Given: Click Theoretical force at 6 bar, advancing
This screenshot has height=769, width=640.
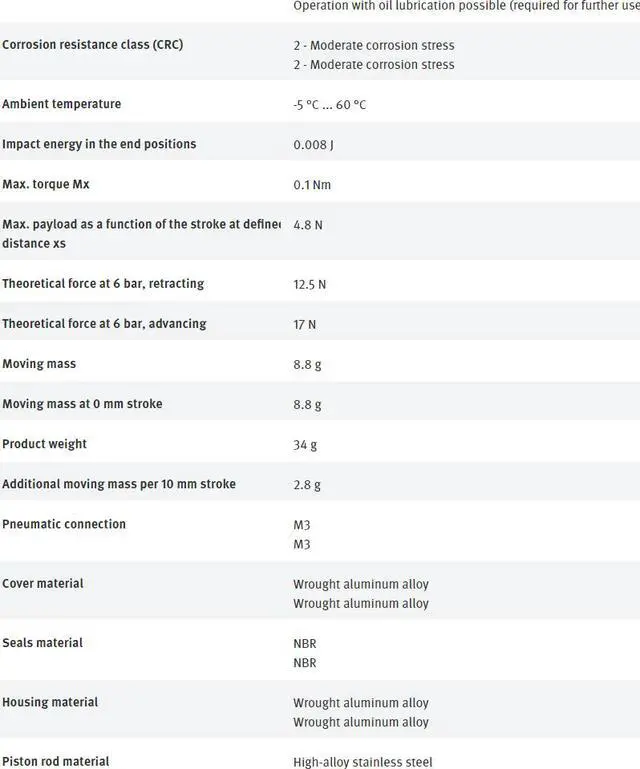Looking at the screenshot, I should pyautogui.click(x=104, y=324).
